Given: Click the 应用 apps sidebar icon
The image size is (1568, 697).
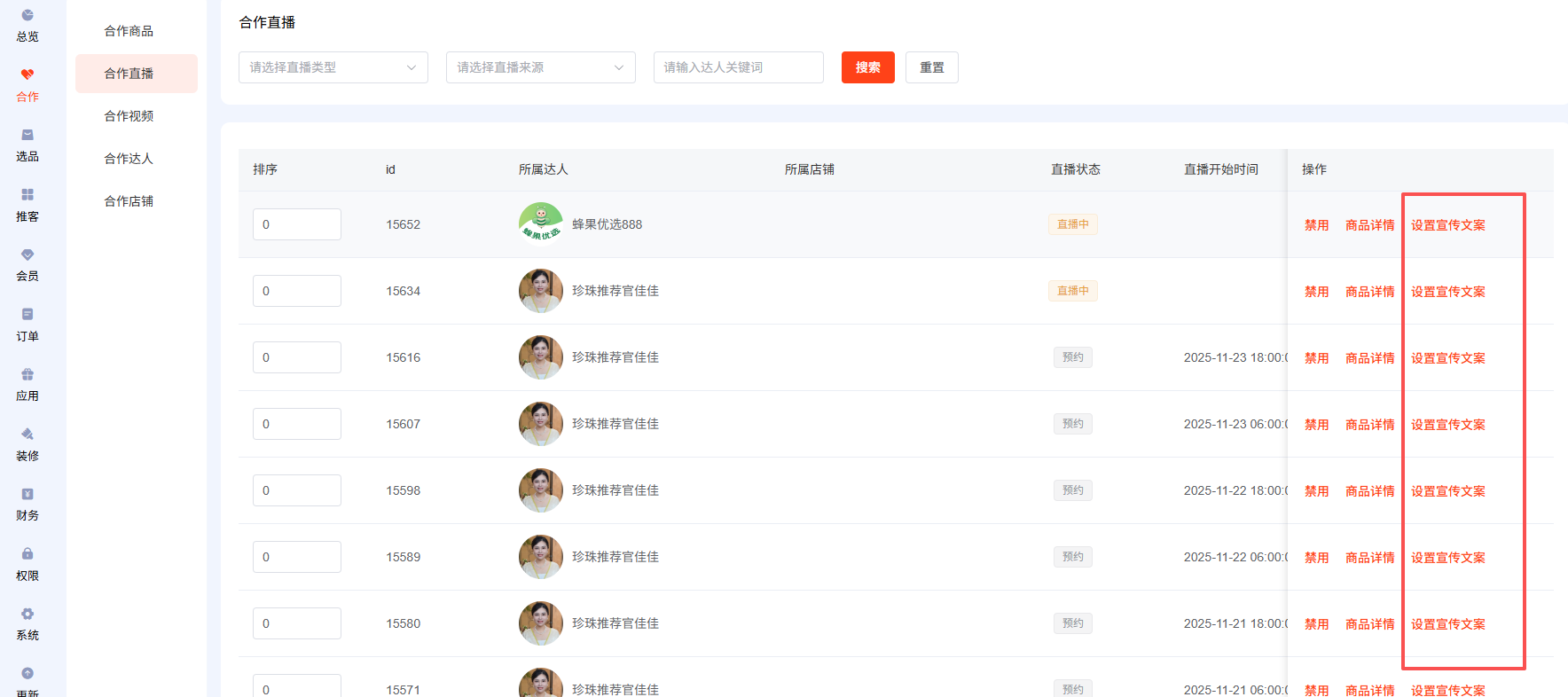Looking at the screenshot, I should click(27, 375).
